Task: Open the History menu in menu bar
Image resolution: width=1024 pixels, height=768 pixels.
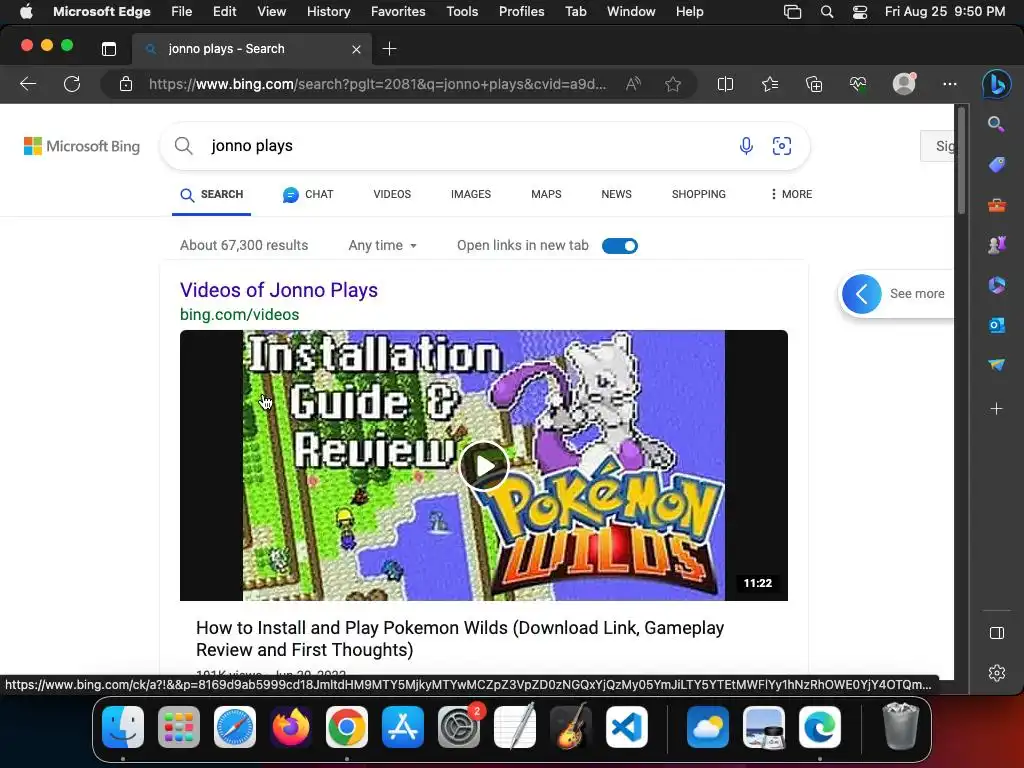Action: (x=328, y=11)
